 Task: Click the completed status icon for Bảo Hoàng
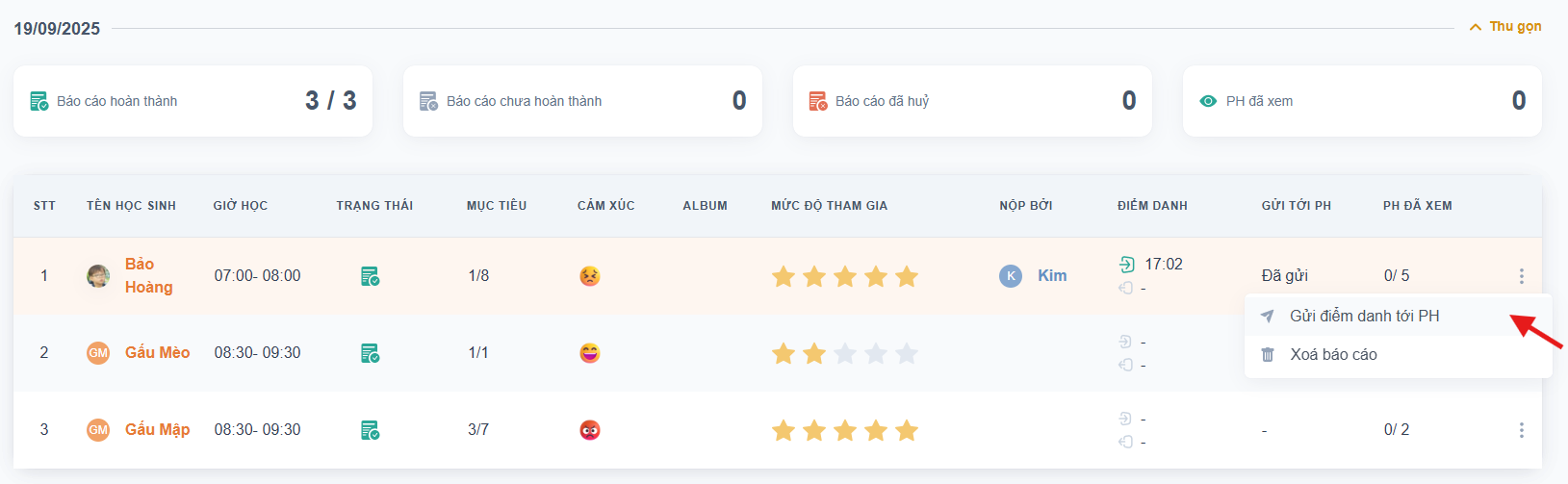pyautogui.click(x=370, y=276)
